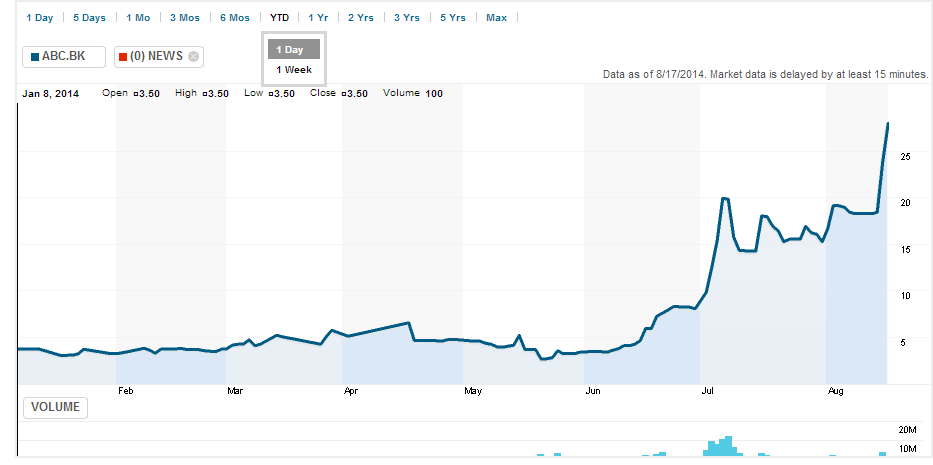
Task: Toggle the VOLUME panel button
Action: tap(55, 407)
